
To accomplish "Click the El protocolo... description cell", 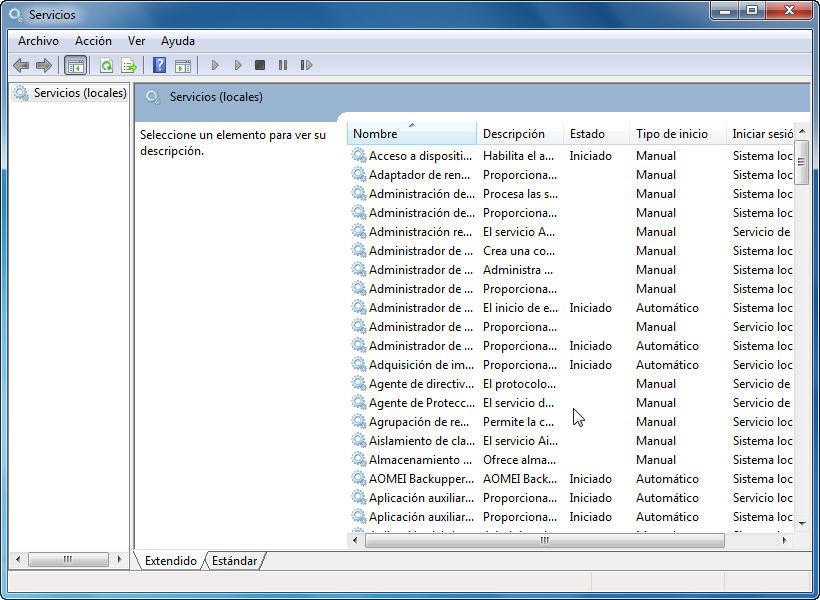I will coord(519,383).
